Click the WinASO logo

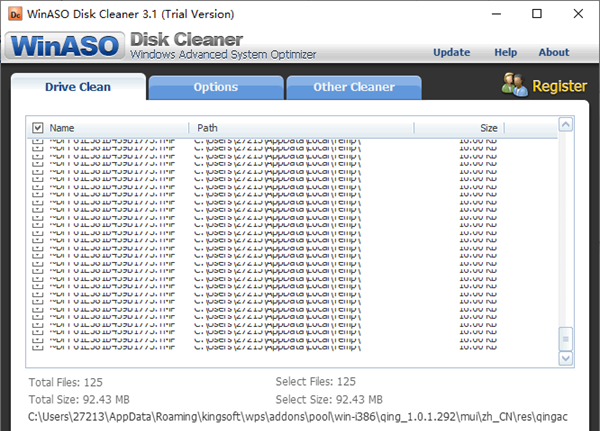65,46
